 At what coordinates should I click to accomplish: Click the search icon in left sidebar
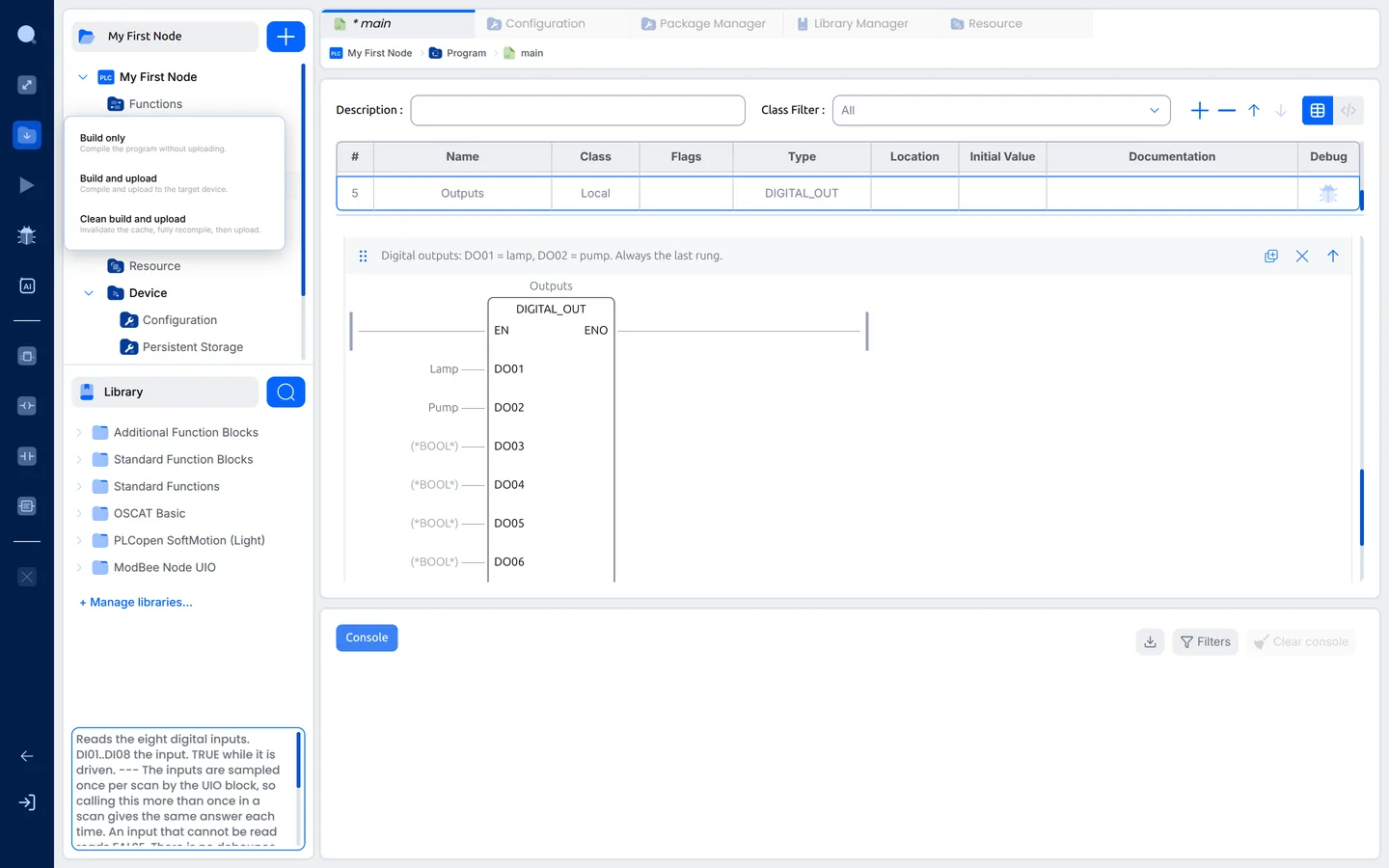(x=27, y=35)
